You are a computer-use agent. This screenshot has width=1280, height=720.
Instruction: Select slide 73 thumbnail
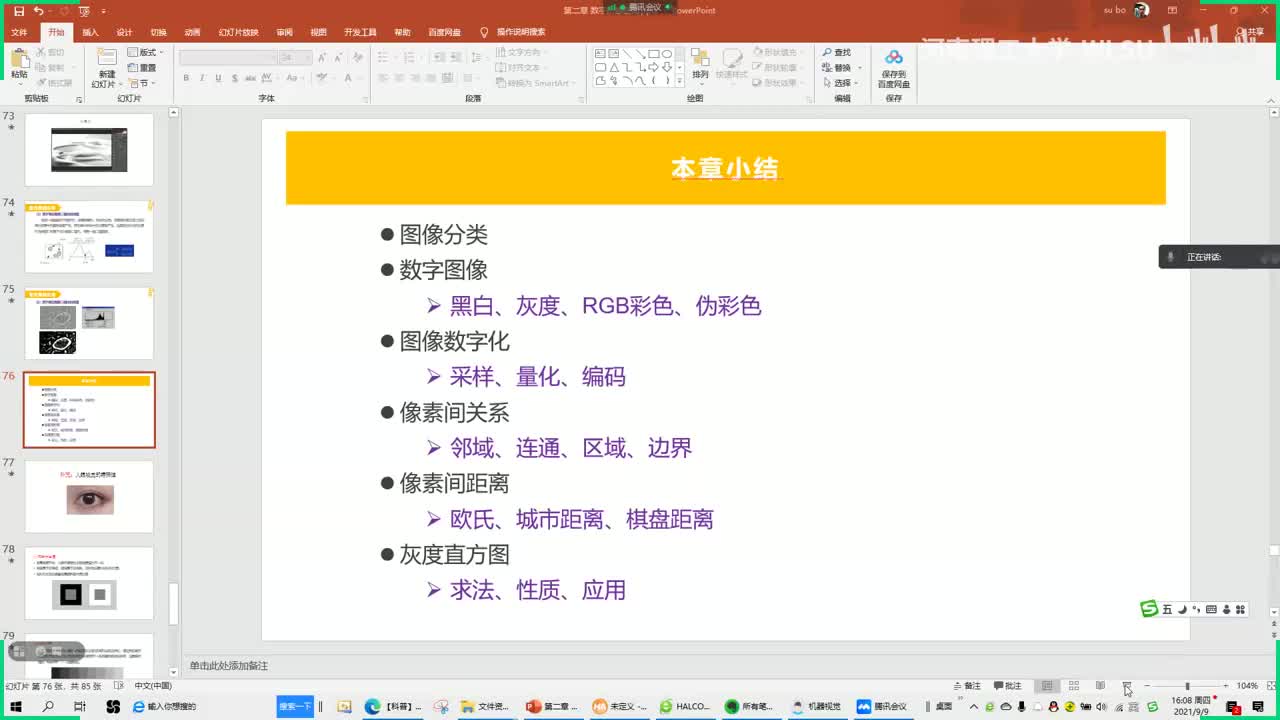[89, 149]
